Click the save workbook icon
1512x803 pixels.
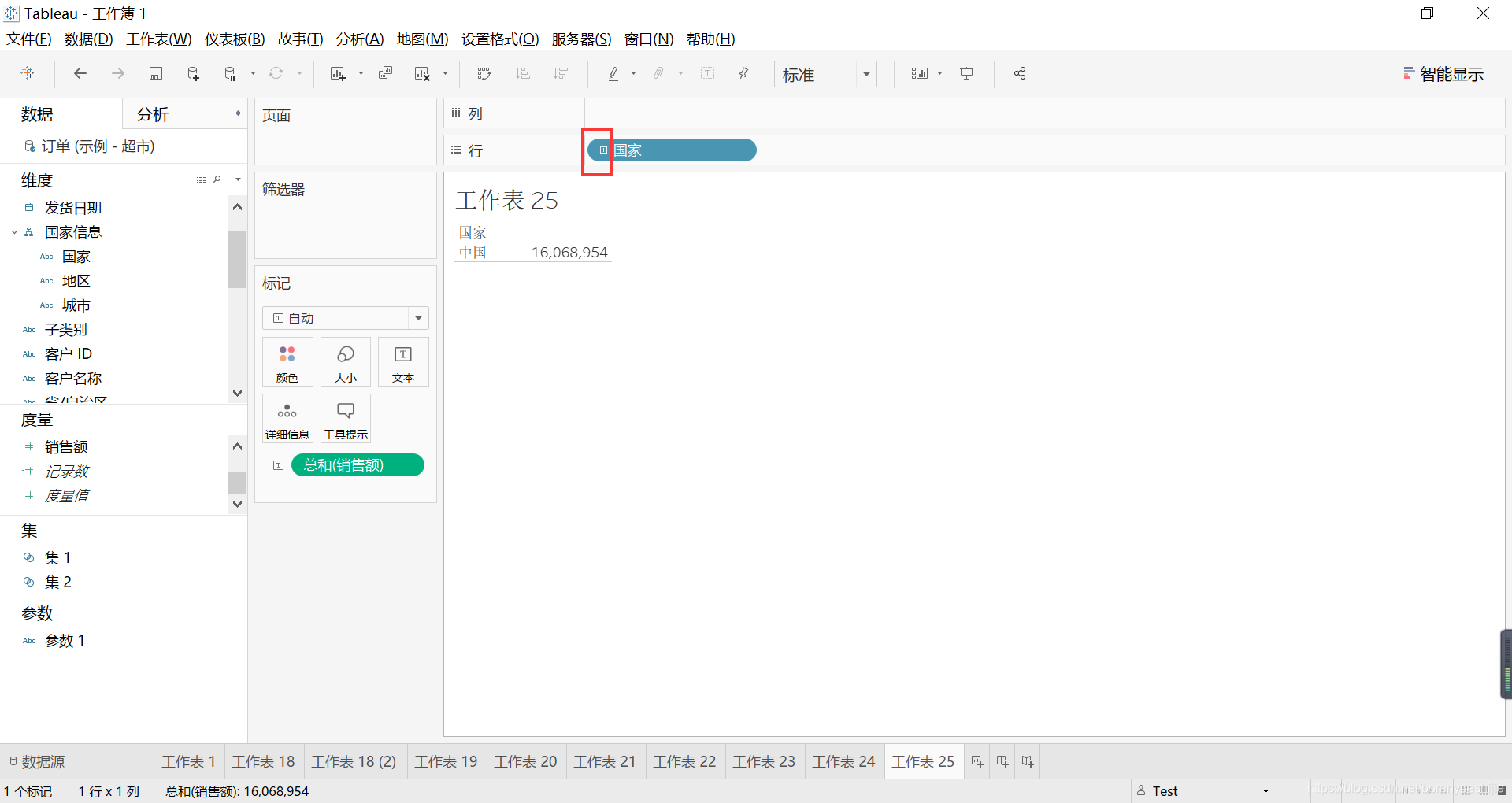(x=156, y=73)
